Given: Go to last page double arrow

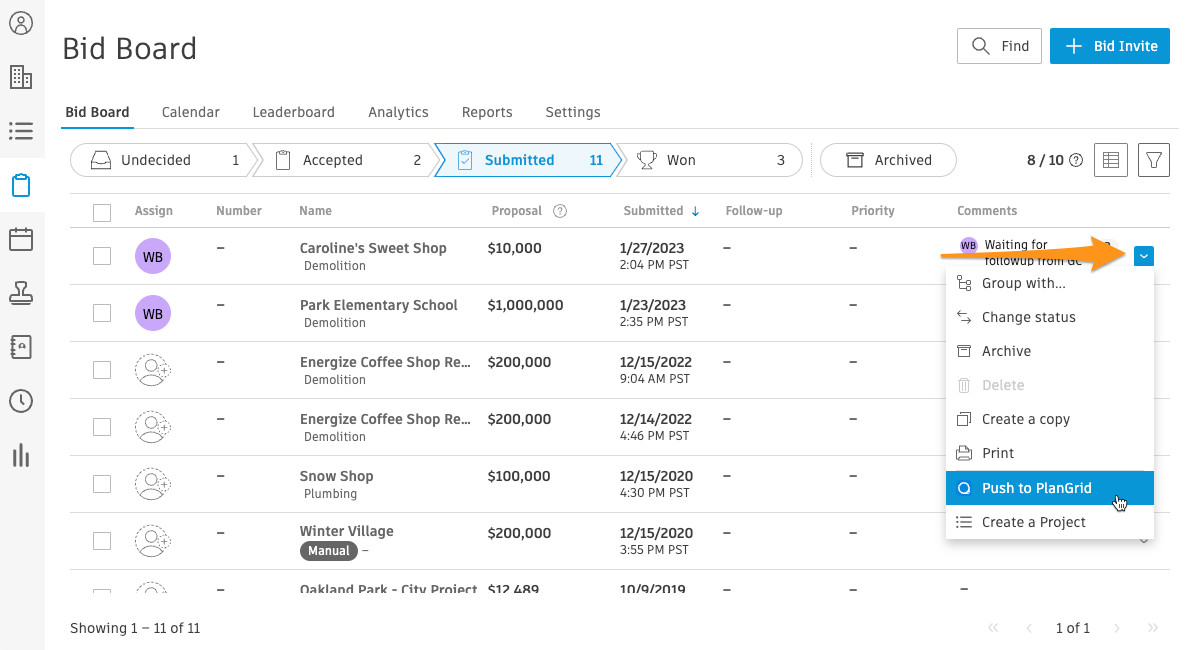Looking at the screenshot, I should click(1152, 628).
